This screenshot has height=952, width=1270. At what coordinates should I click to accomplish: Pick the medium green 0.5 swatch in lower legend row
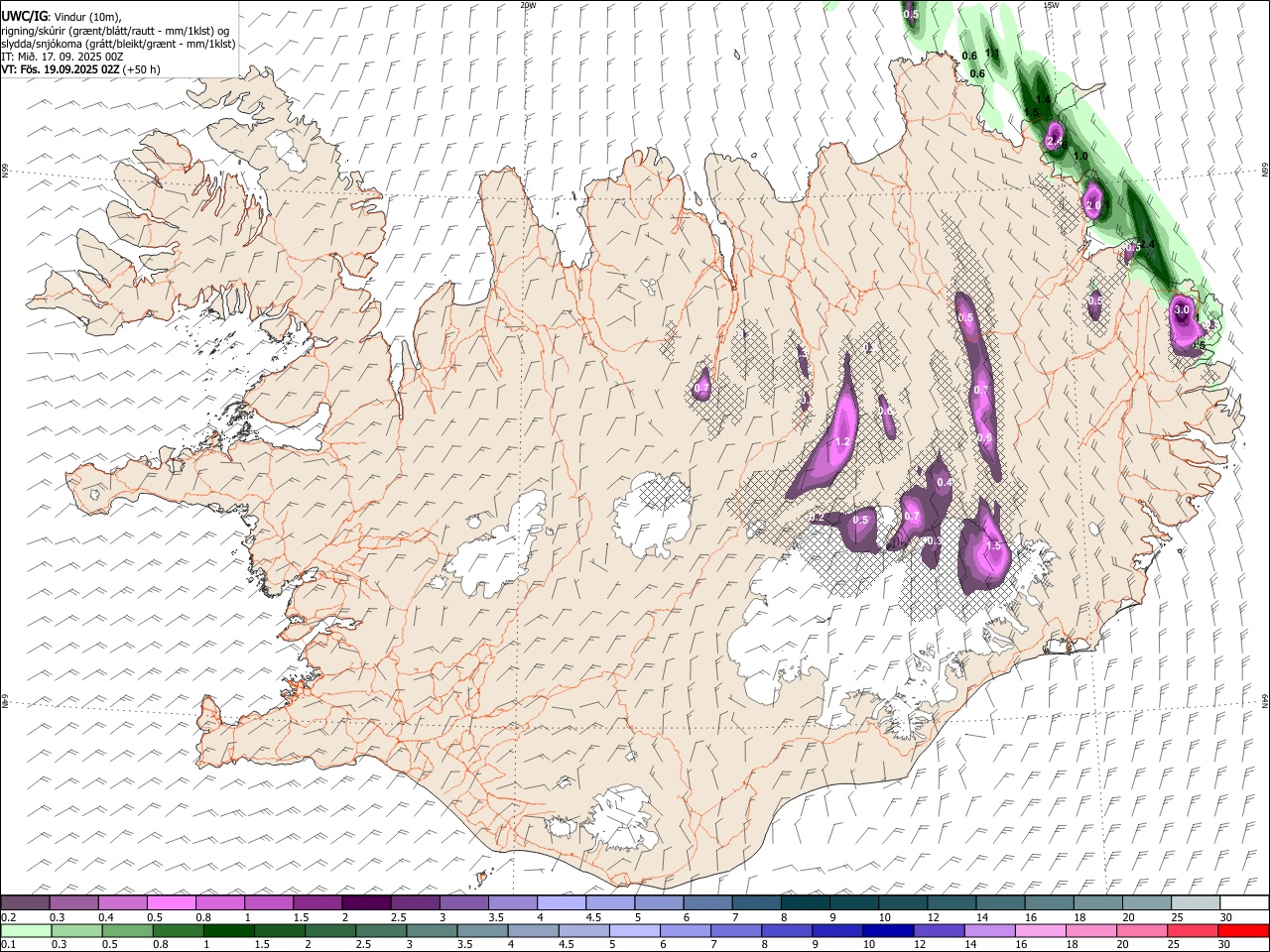tap(127, 930)
